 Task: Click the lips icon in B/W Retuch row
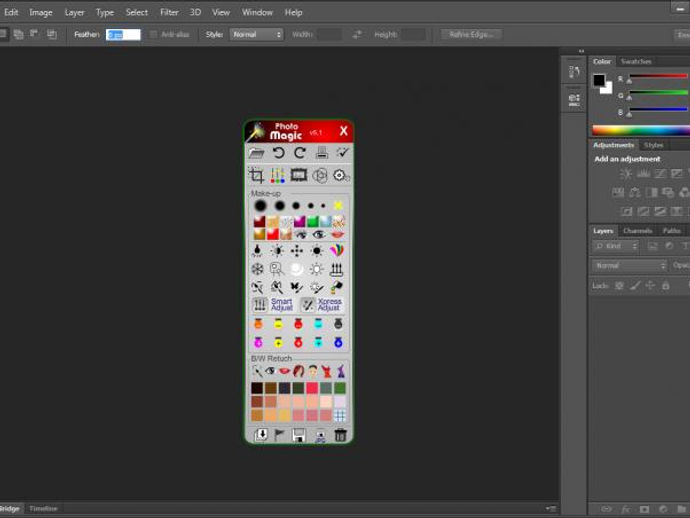[x=284, y=371]
